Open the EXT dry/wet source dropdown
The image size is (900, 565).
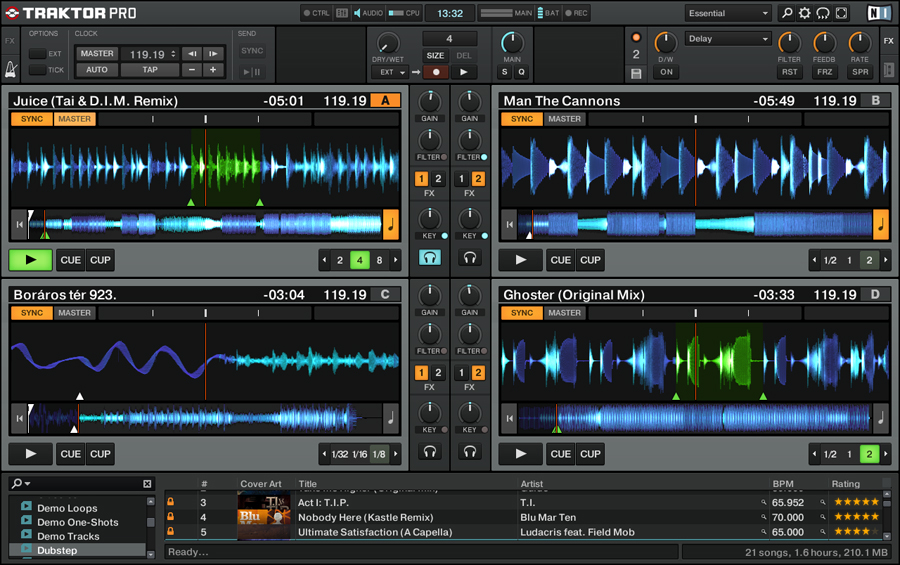(x=388, y=72)
